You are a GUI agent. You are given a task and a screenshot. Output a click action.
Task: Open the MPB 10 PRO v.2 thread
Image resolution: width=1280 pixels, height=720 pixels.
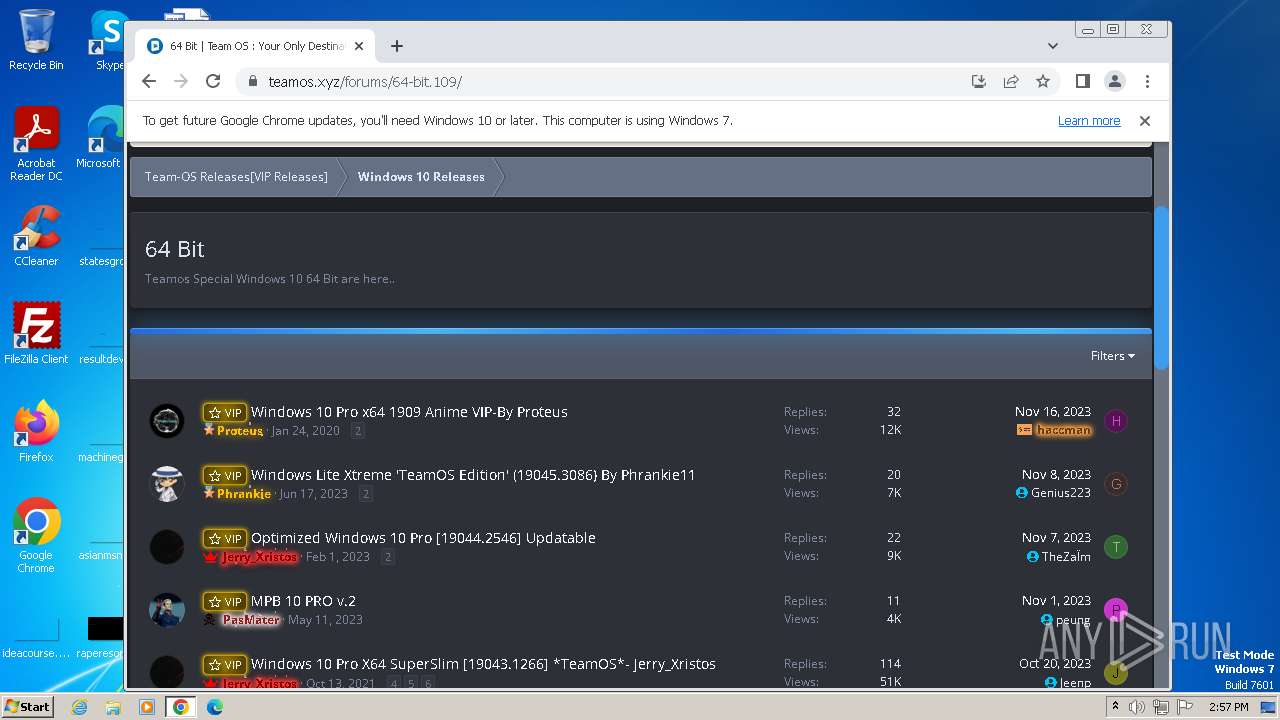point(303,601)
